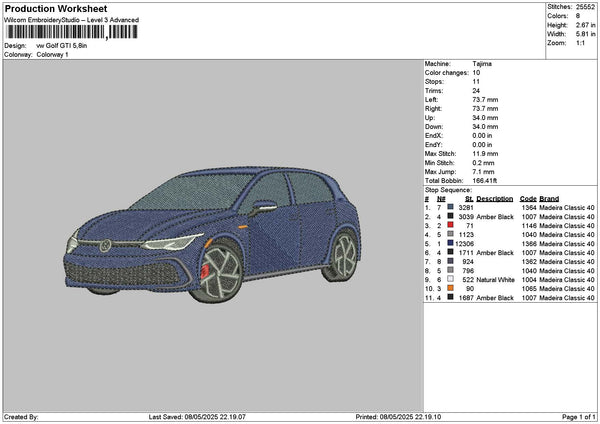Click the Height value '2.67 in'

pos(585,25)
